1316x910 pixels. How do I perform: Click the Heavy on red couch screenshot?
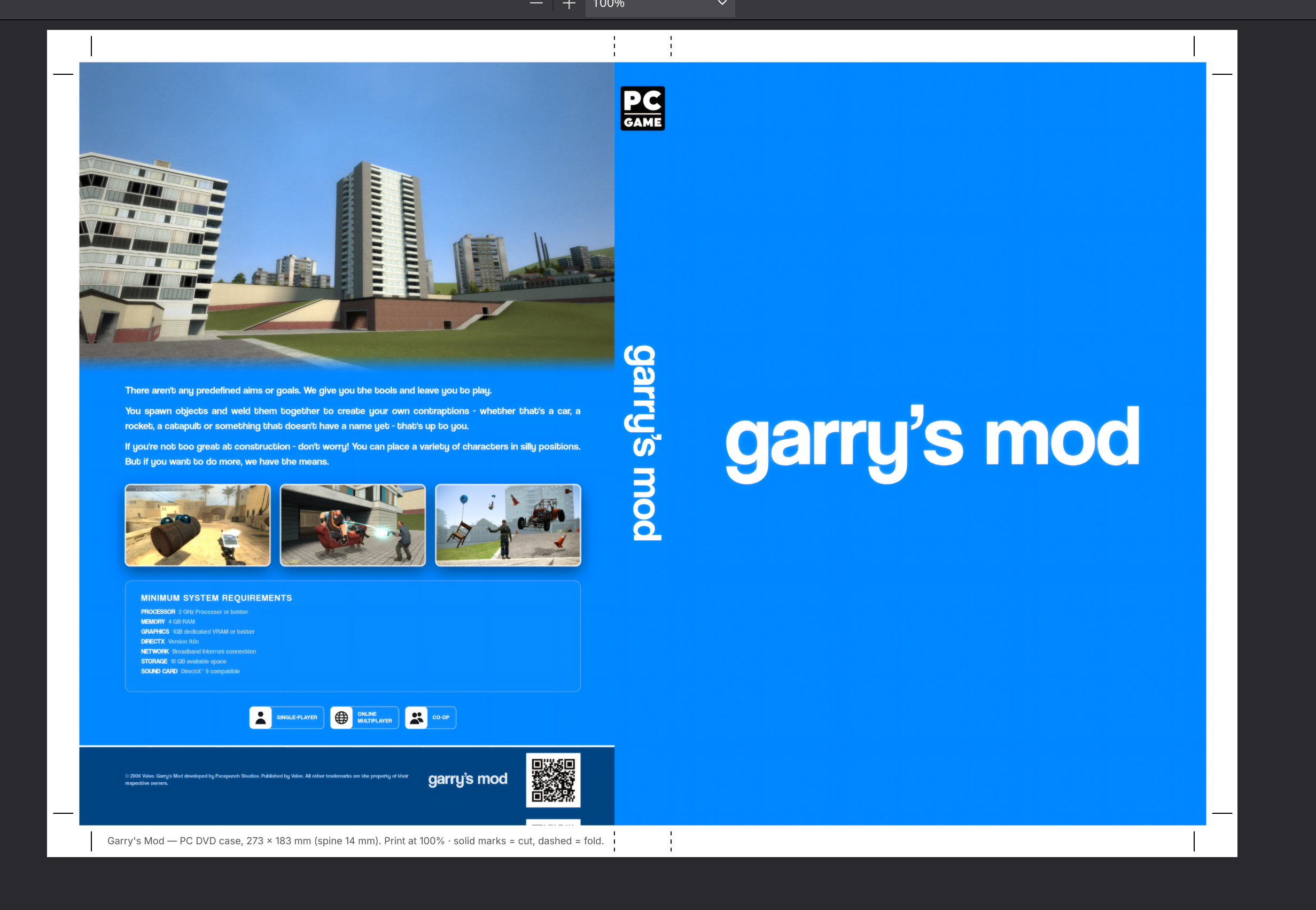point(353,525)
